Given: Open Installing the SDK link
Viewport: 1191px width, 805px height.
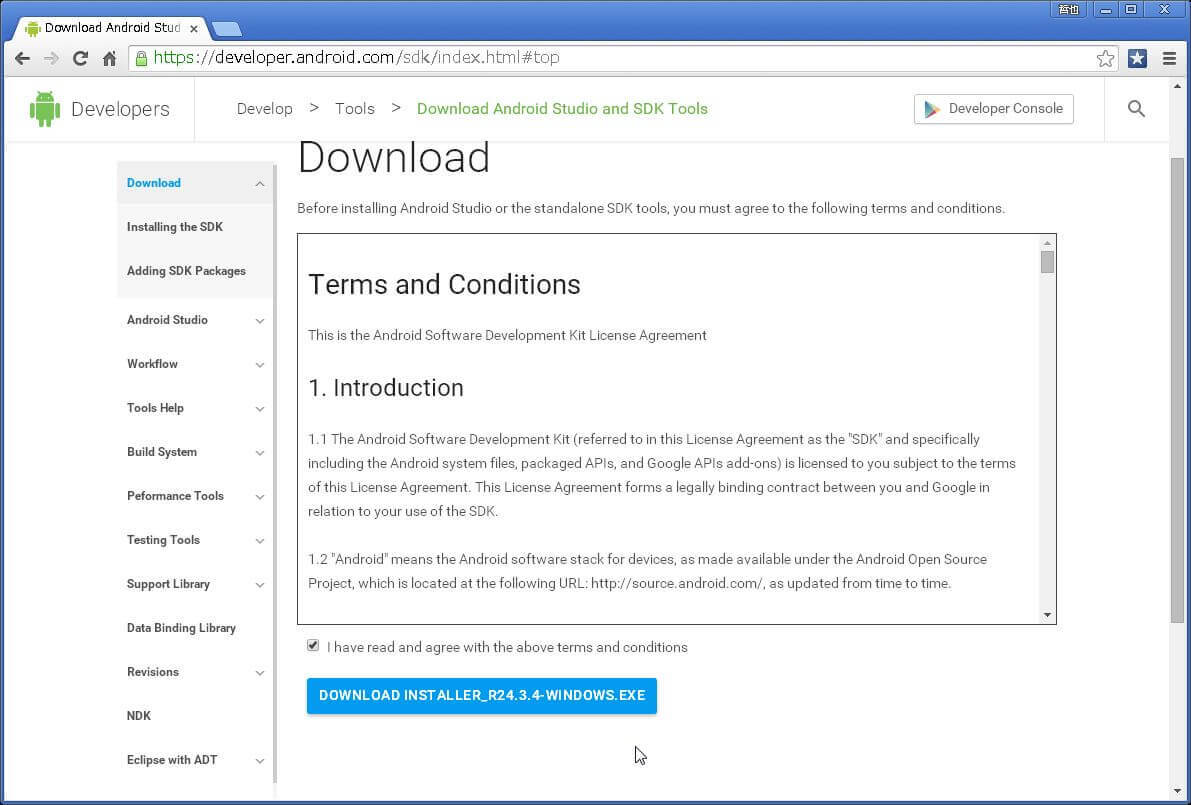Looking at the screenshot, I should [x=175, y=227].
